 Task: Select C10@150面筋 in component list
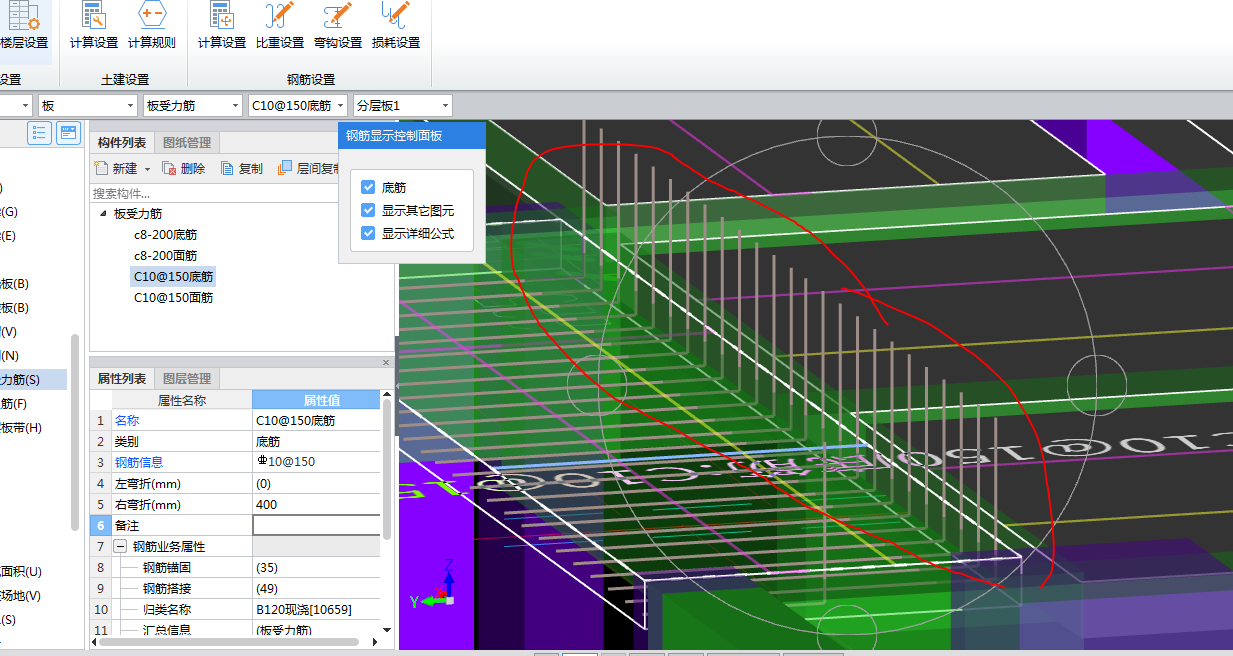click(x=173, y=298)
